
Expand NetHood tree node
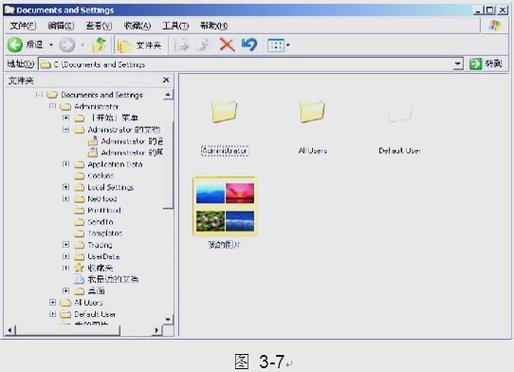[x=66, y=199]
